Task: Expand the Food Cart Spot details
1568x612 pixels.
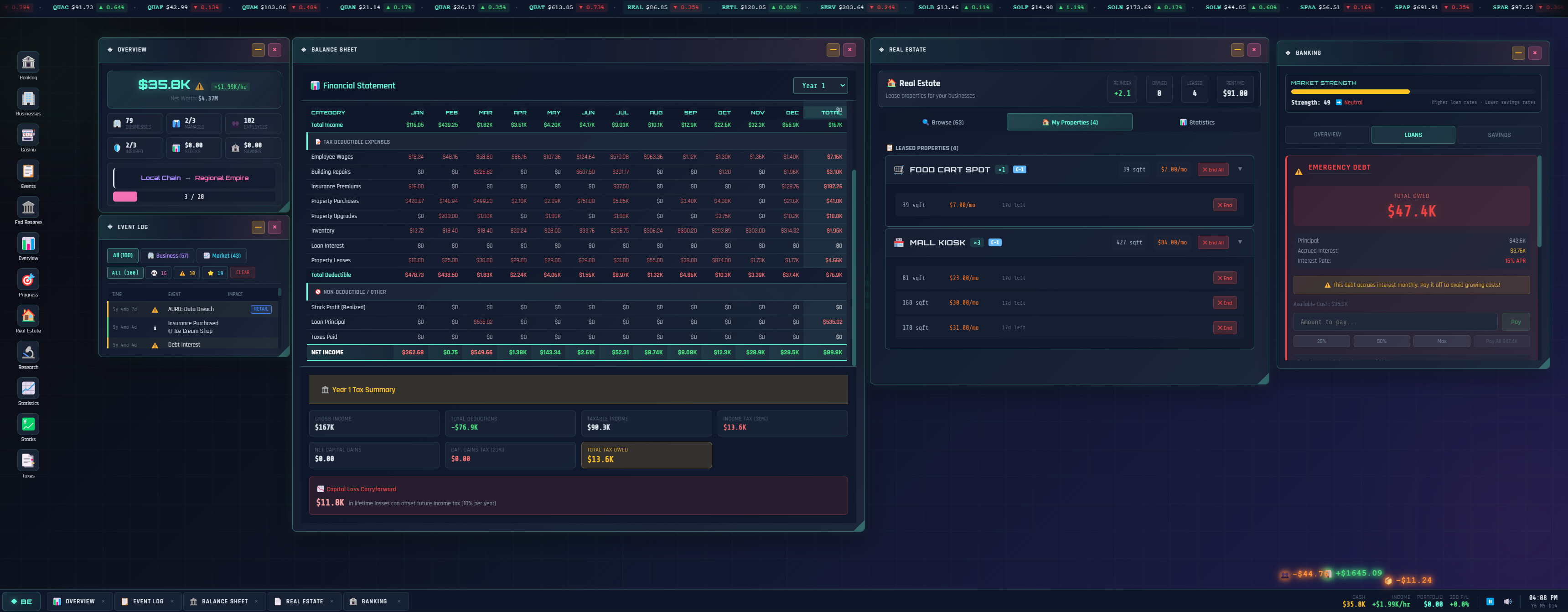Action: [x=1240, y=169]
